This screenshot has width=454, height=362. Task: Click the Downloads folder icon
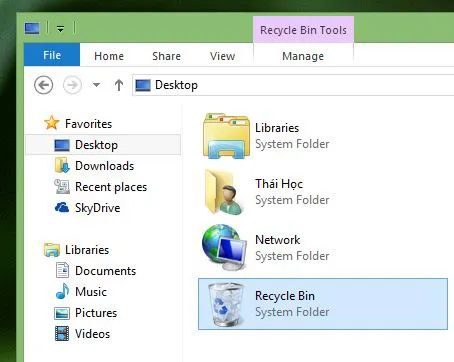(62, 166)
